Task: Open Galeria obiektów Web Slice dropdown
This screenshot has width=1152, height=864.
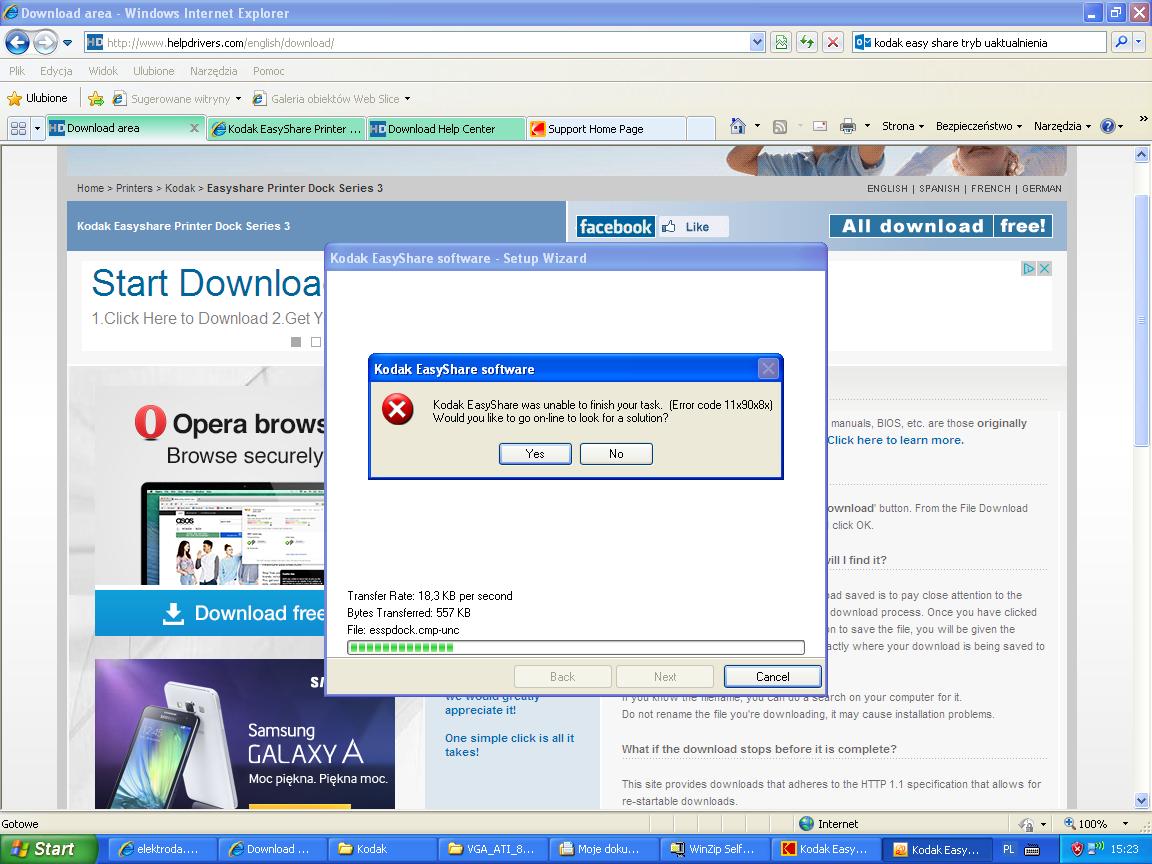Action: click(x=331, y=98)
